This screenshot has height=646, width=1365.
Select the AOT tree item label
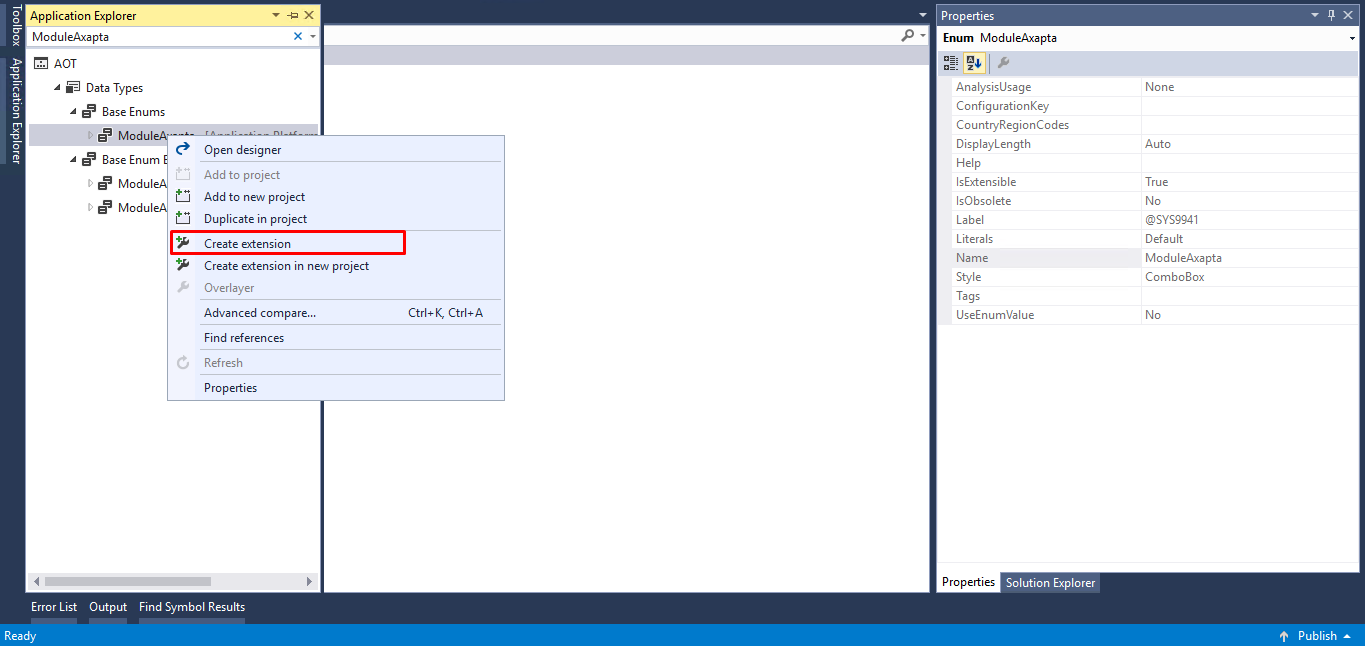(x=65, y=64)
